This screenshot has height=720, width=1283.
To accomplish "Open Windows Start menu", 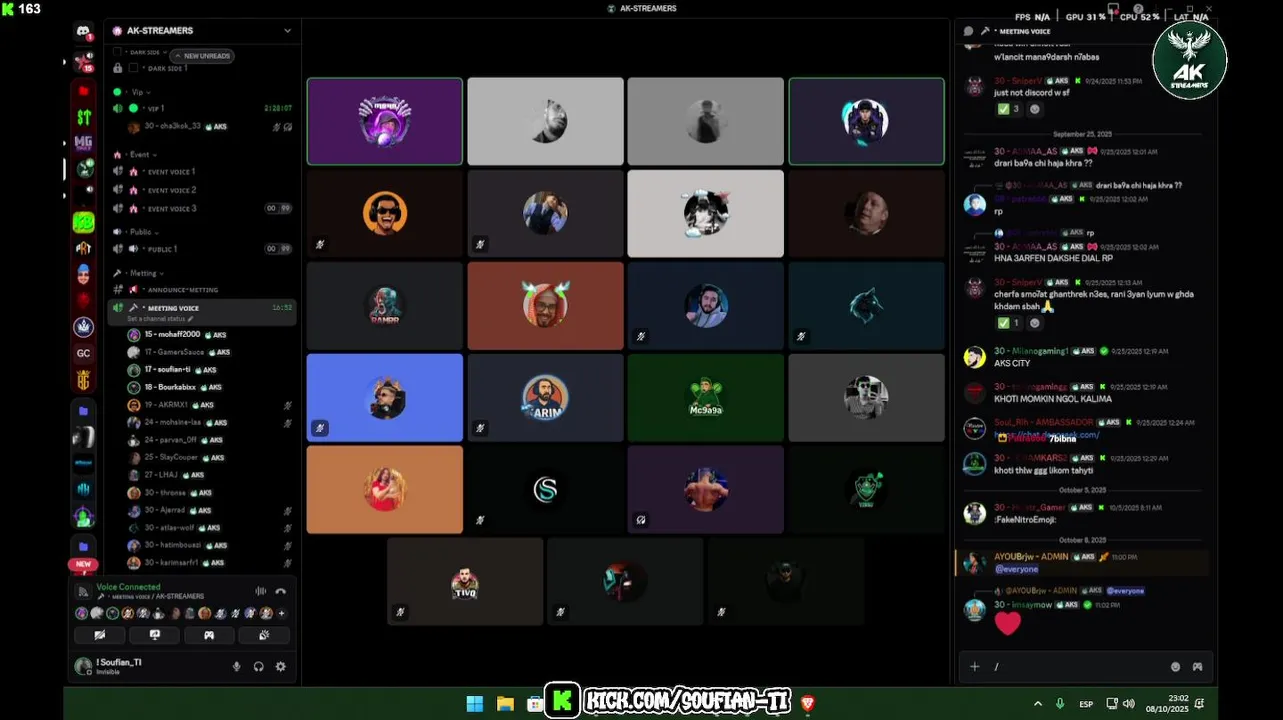I will (475, 703).
